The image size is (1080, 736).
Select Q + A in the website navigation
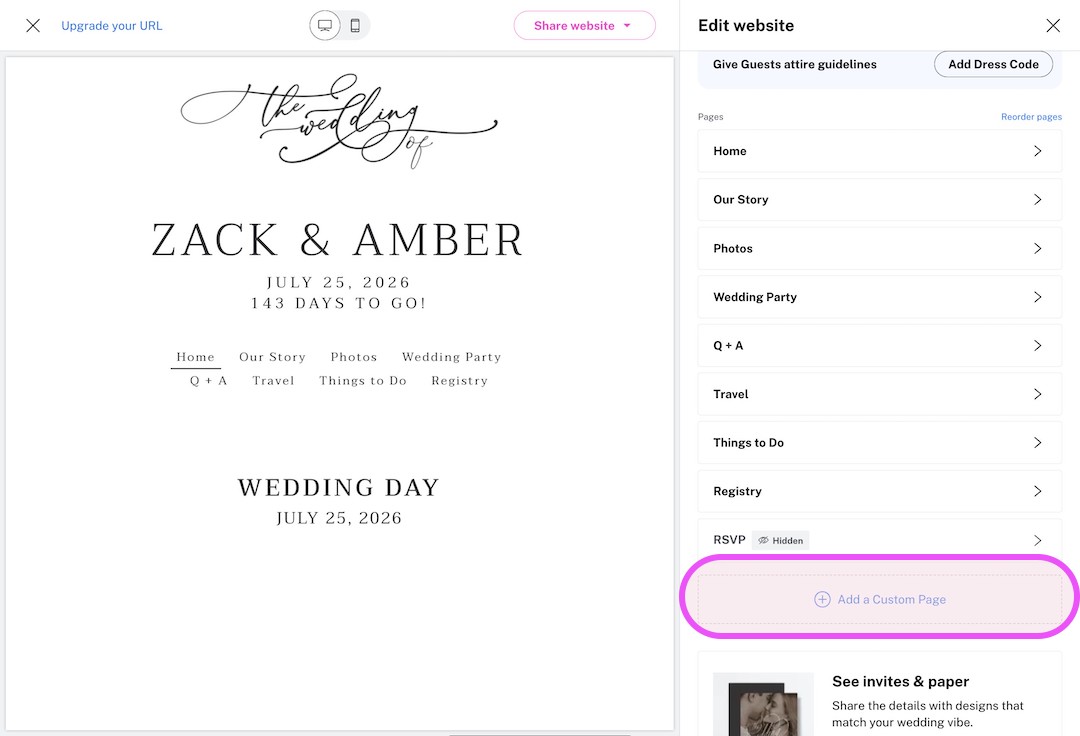[207, 380]
